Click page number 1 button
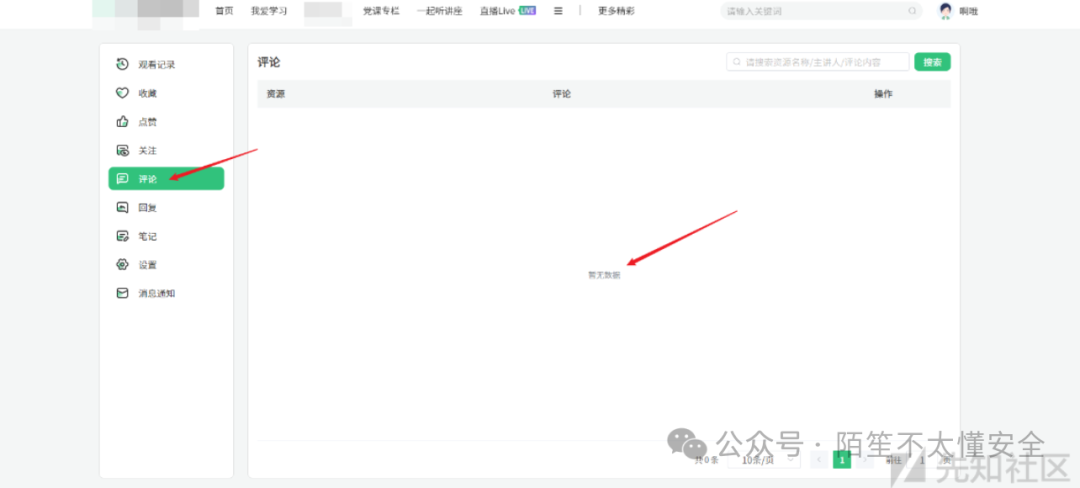The height and width of the screenshot is (488, 1080). (842, 460)
